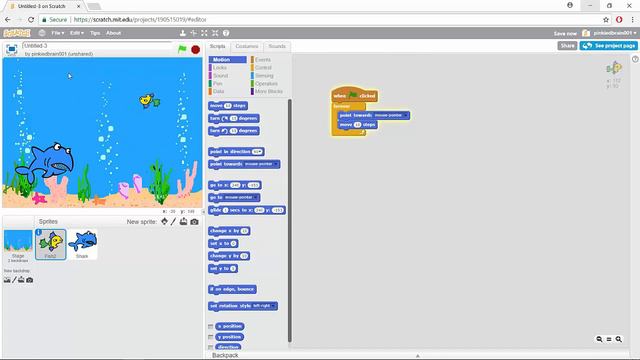Enable direction stage monitor checkbox

pyautogui.click(x=211, y=347)
